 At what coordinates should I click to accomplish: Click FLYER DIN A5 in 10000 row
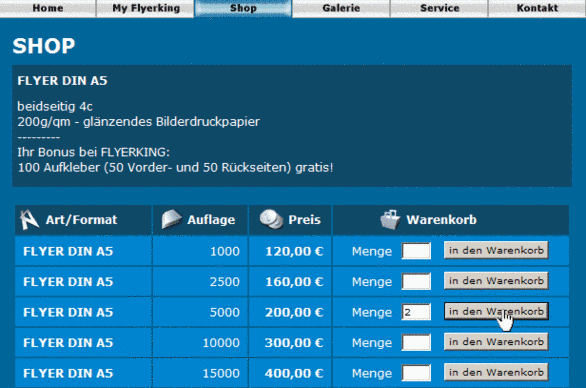click(68, 343)
